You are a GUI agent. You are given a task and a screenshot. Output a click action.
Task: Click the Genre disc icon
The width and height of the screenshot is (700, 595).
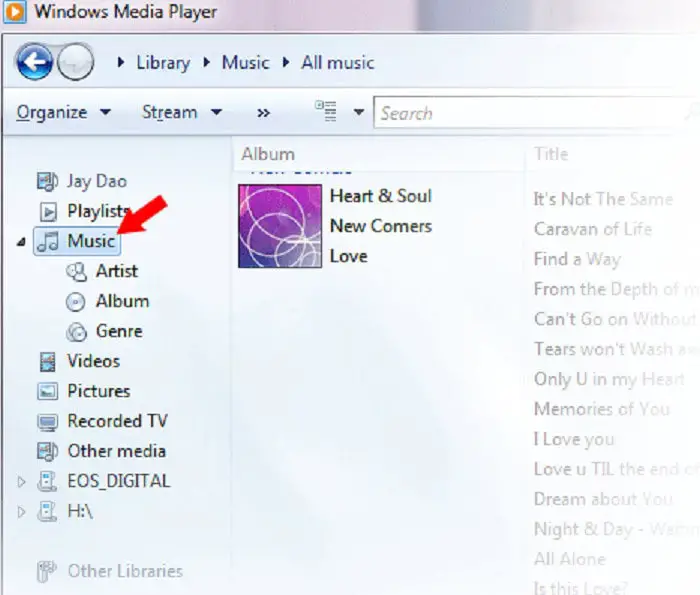(x=76, y=332)
